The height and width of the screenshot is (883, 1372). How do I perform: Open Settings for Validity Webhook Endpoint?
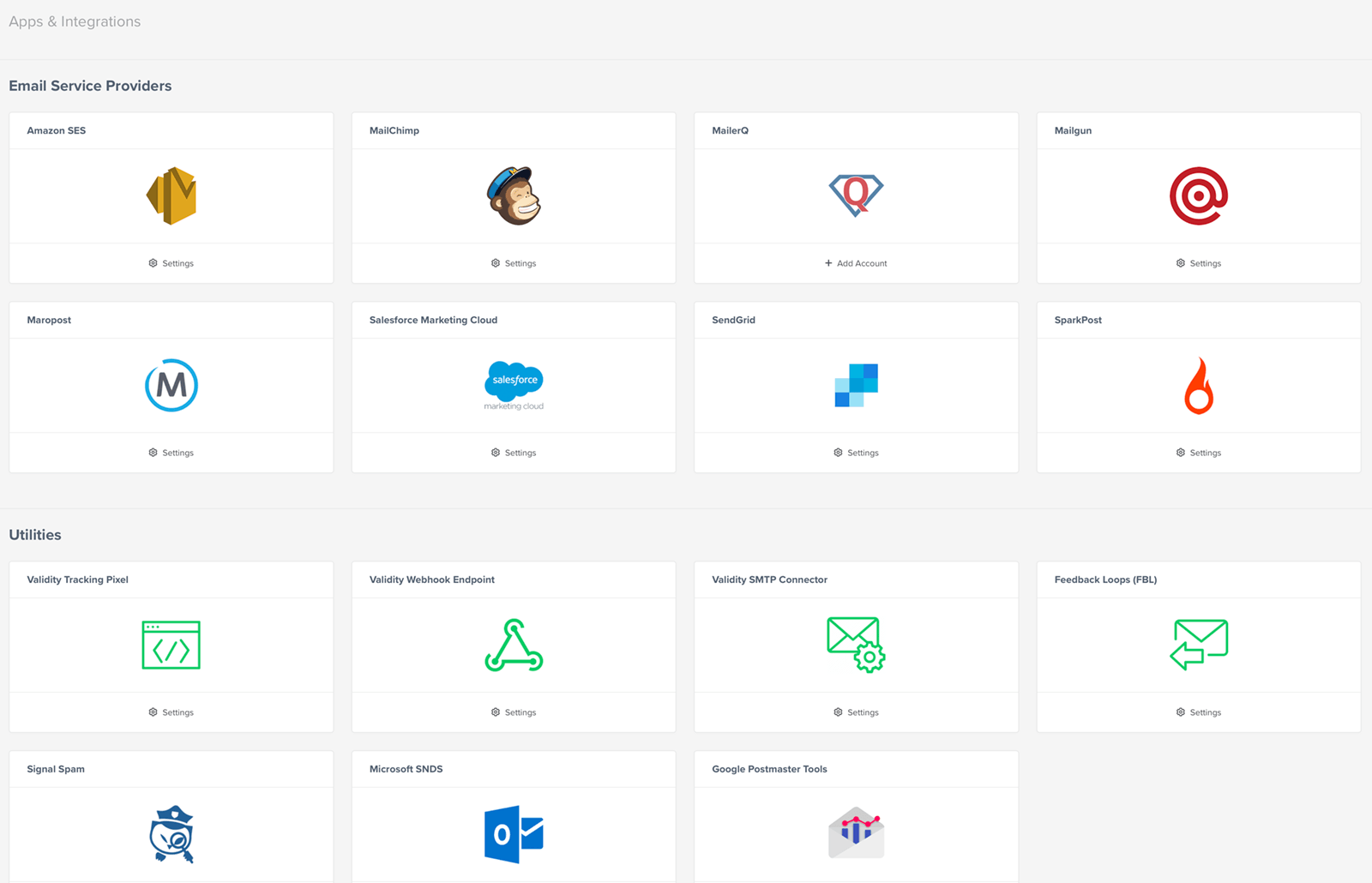pos(514,712)
